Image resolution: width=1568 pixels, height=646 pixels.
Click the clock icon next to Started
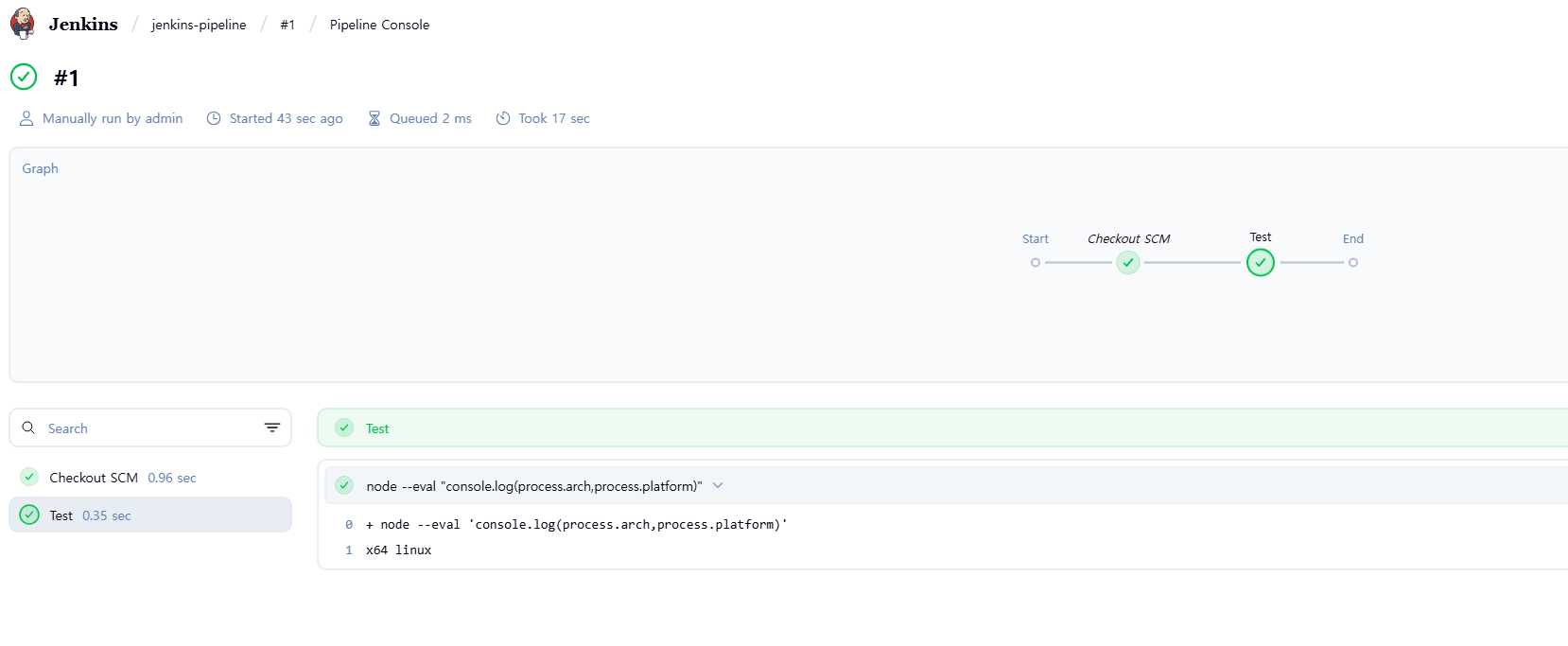pyautogui.click(x=214, y=118)
